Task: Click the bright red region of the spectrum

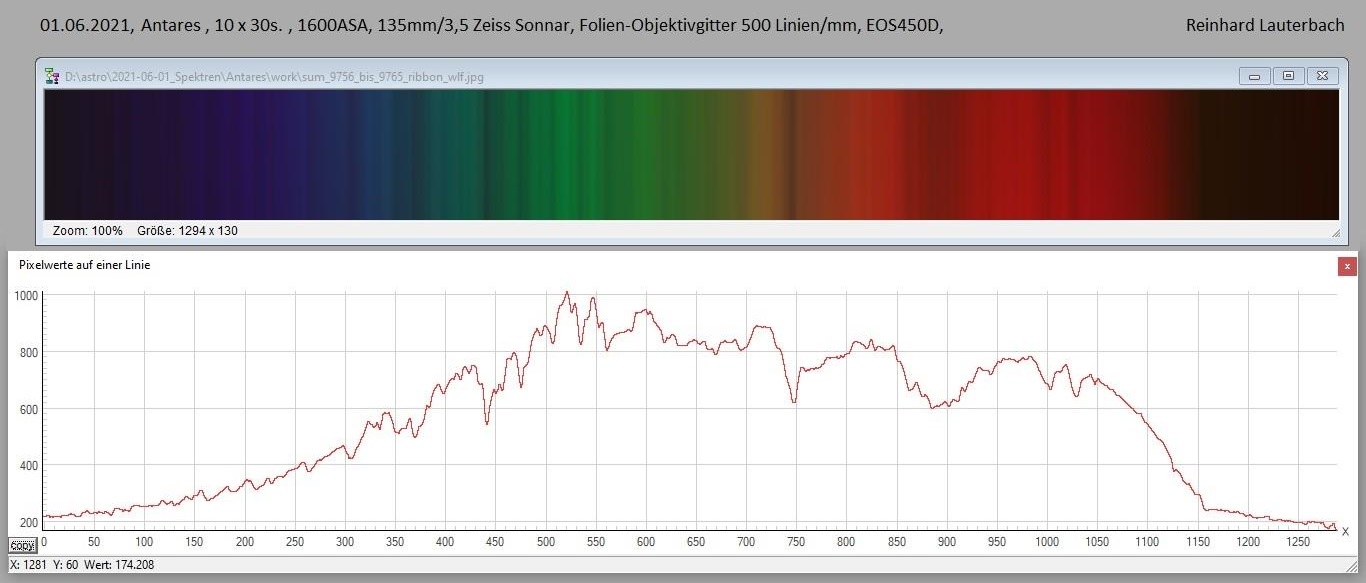Action: [x=1020, y=155]
